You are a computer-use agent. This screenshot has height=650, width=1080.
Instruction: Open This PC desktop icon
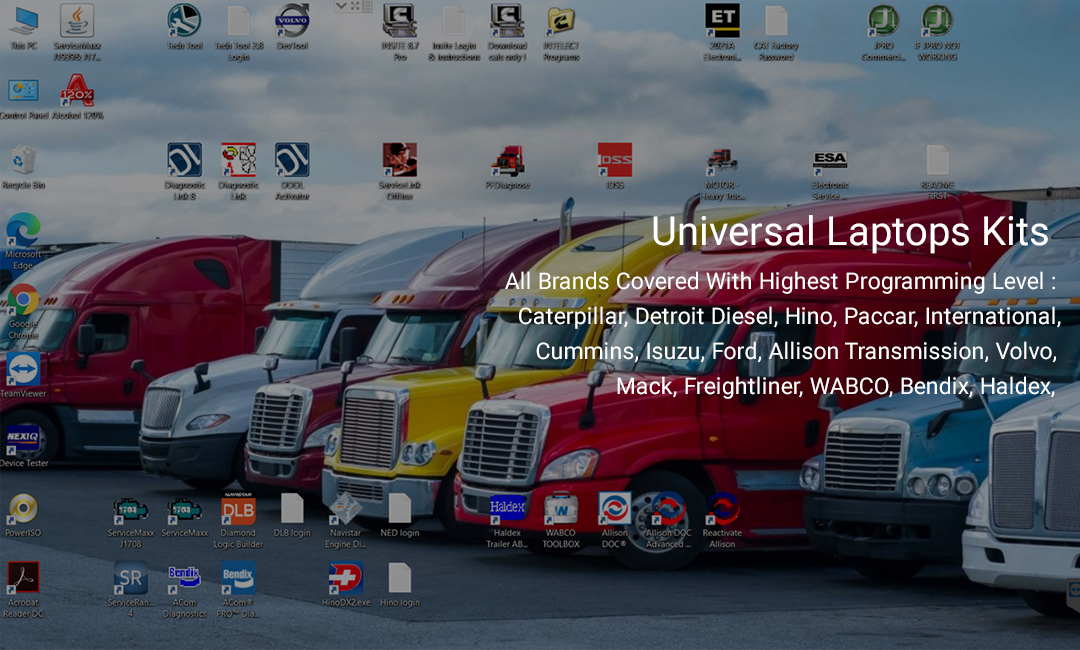coord(23,26)
